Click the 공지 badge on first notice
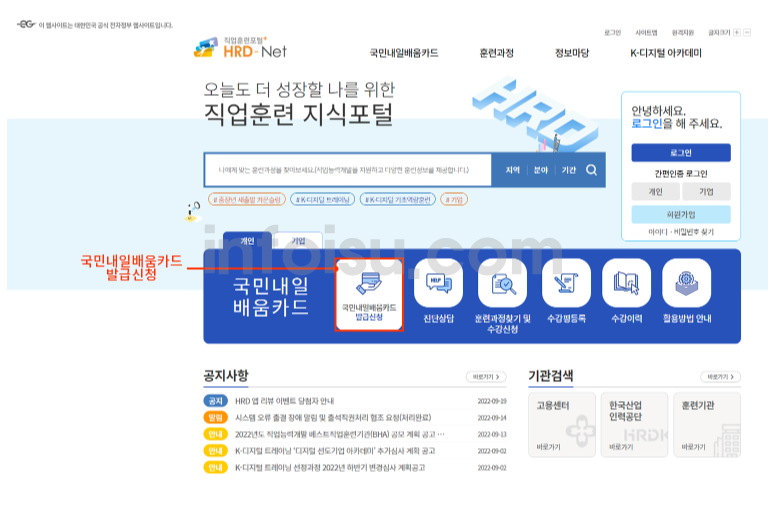 (x=216, y=401)
